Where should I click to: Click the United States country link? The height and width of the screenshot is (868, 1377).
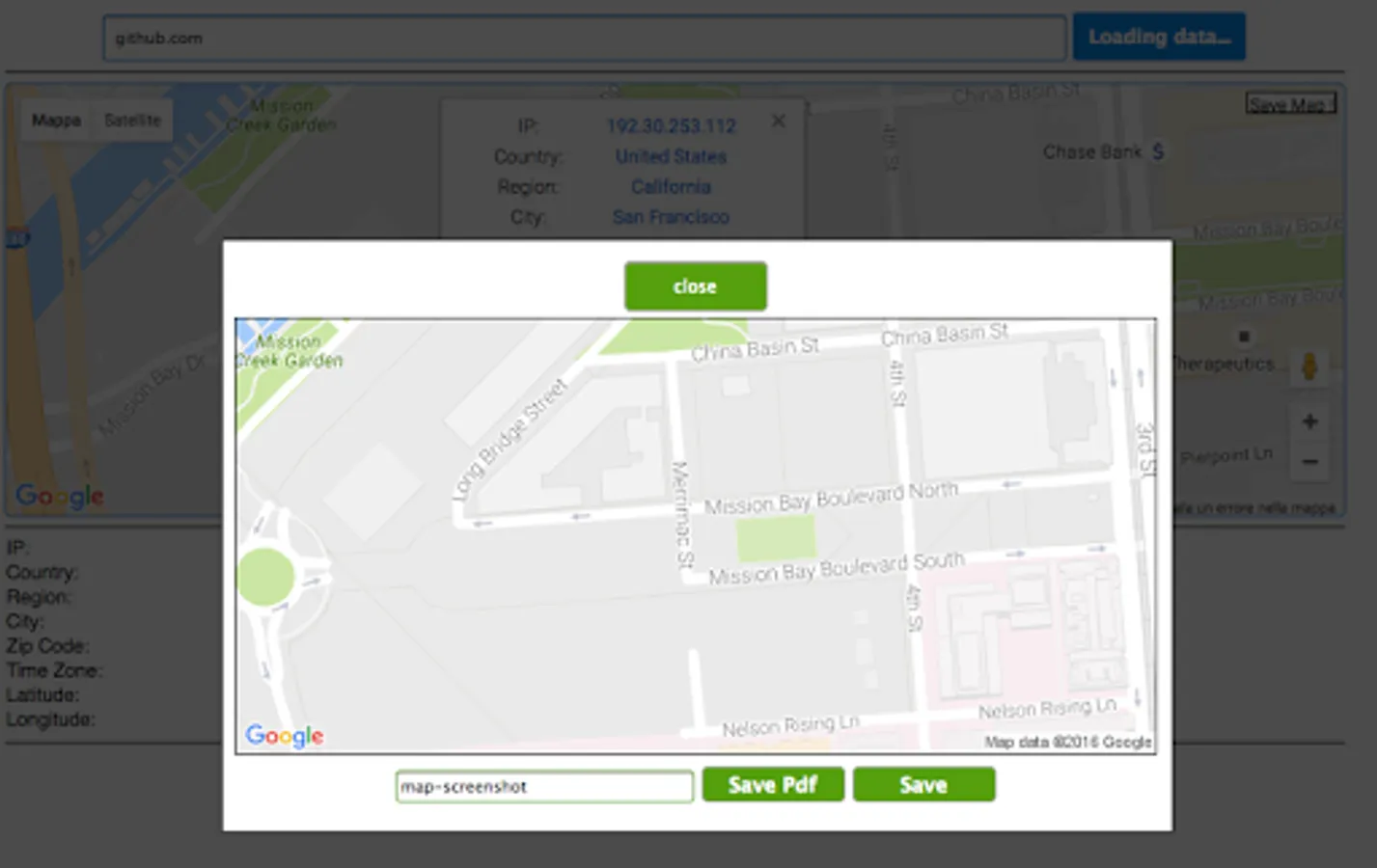pyautogui.click(x=671, y=156)
